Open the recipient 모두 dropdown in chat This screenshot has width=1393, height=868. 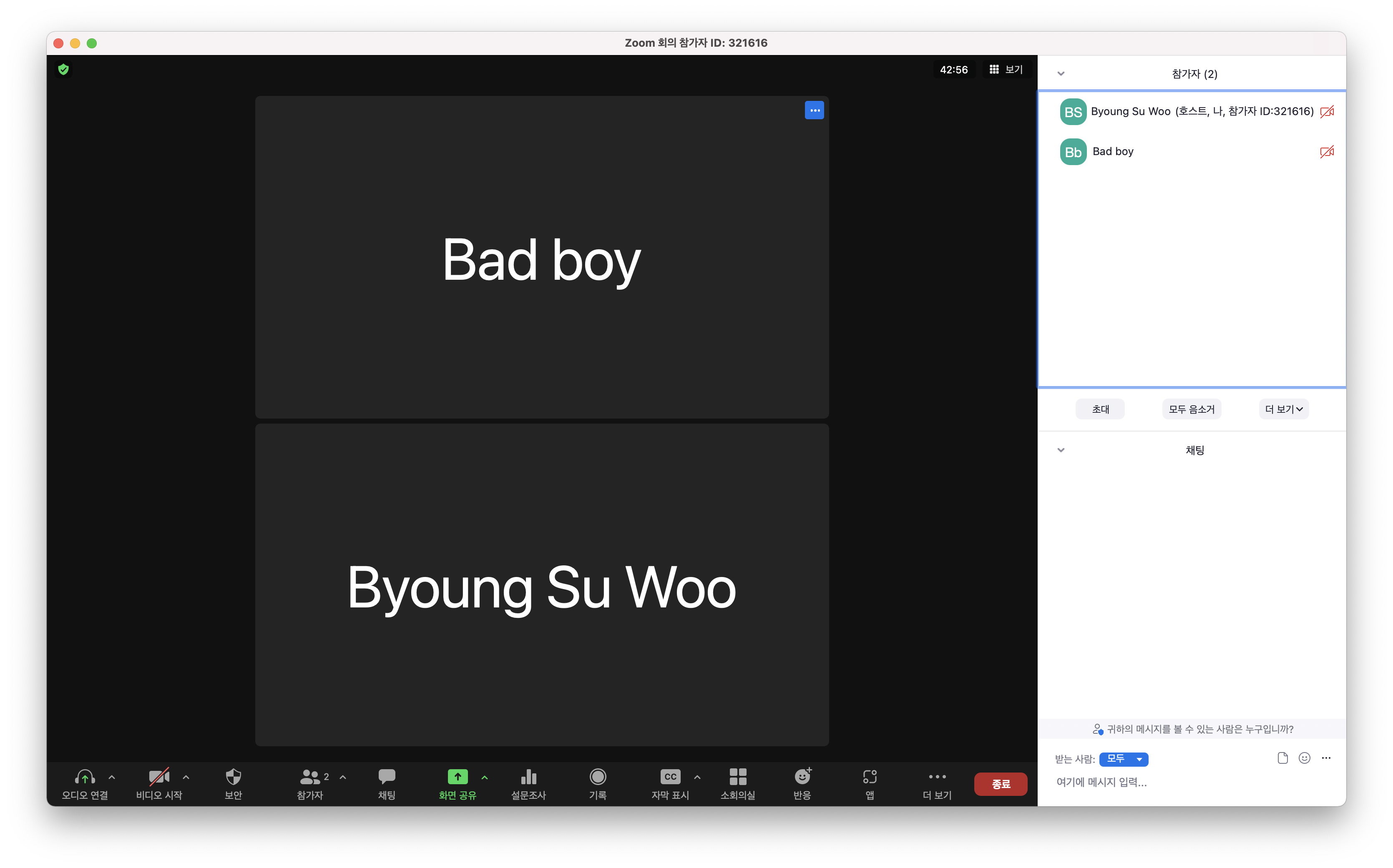click(x=1124, y=759)
